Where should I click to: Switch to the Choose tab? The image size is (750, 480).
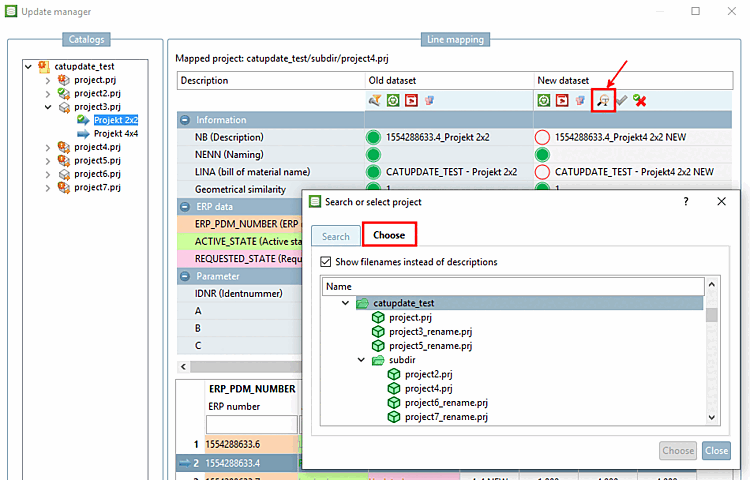[389, 235]
